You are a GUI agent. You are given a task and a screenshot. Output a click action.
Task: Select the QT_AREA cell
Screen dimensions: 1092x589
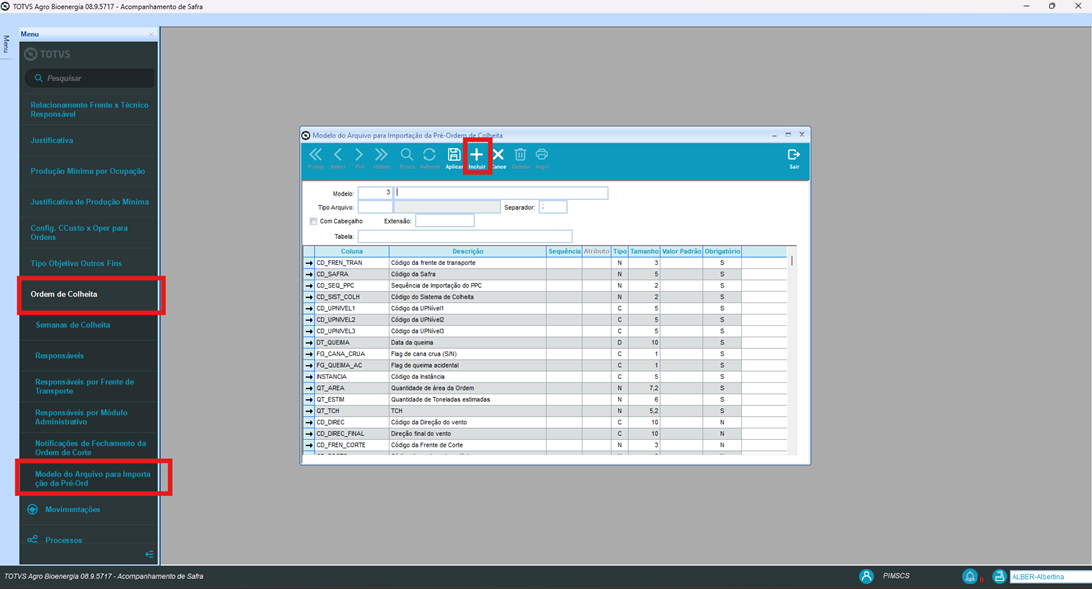coord(352,388)
